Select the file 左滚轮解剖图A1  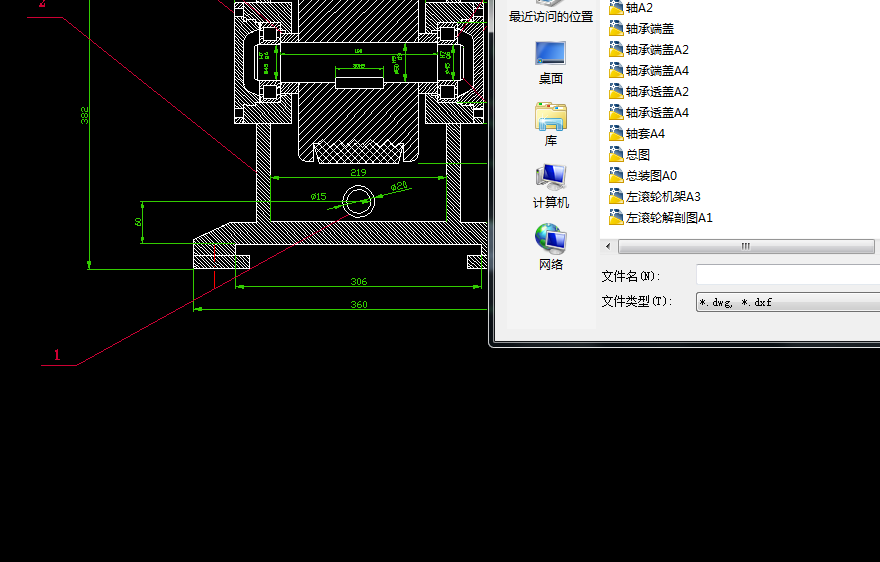661,218
